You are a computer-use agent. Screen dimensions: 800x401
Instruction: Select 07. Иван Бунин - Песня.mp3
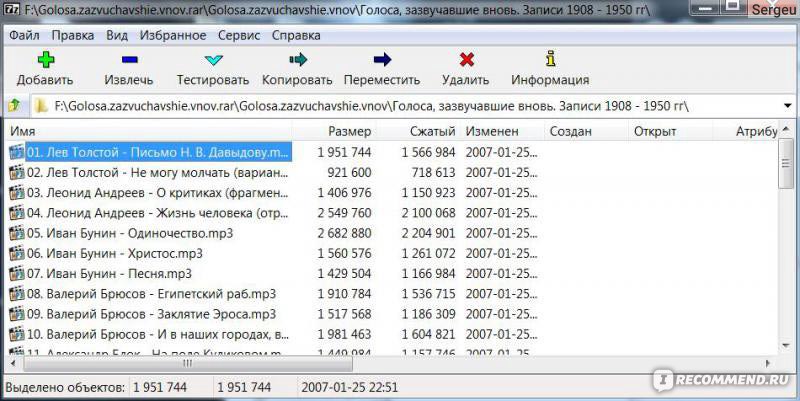(109, 273)
